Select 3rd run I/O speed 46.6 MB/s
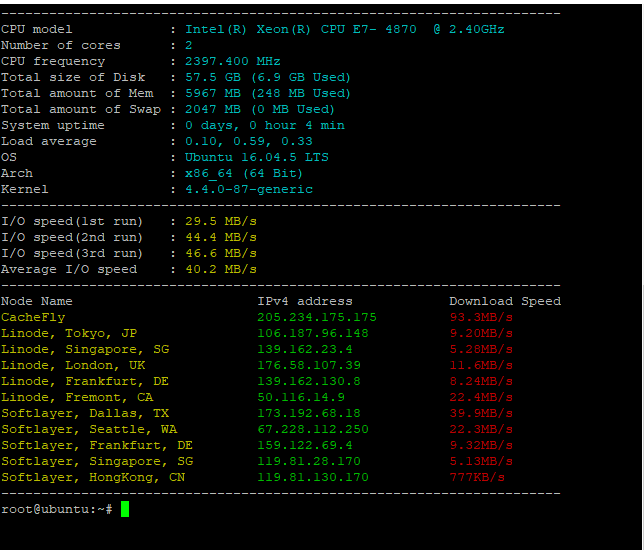Image resolution: width=644 pixels, height=550 pixels. point(221,253)
